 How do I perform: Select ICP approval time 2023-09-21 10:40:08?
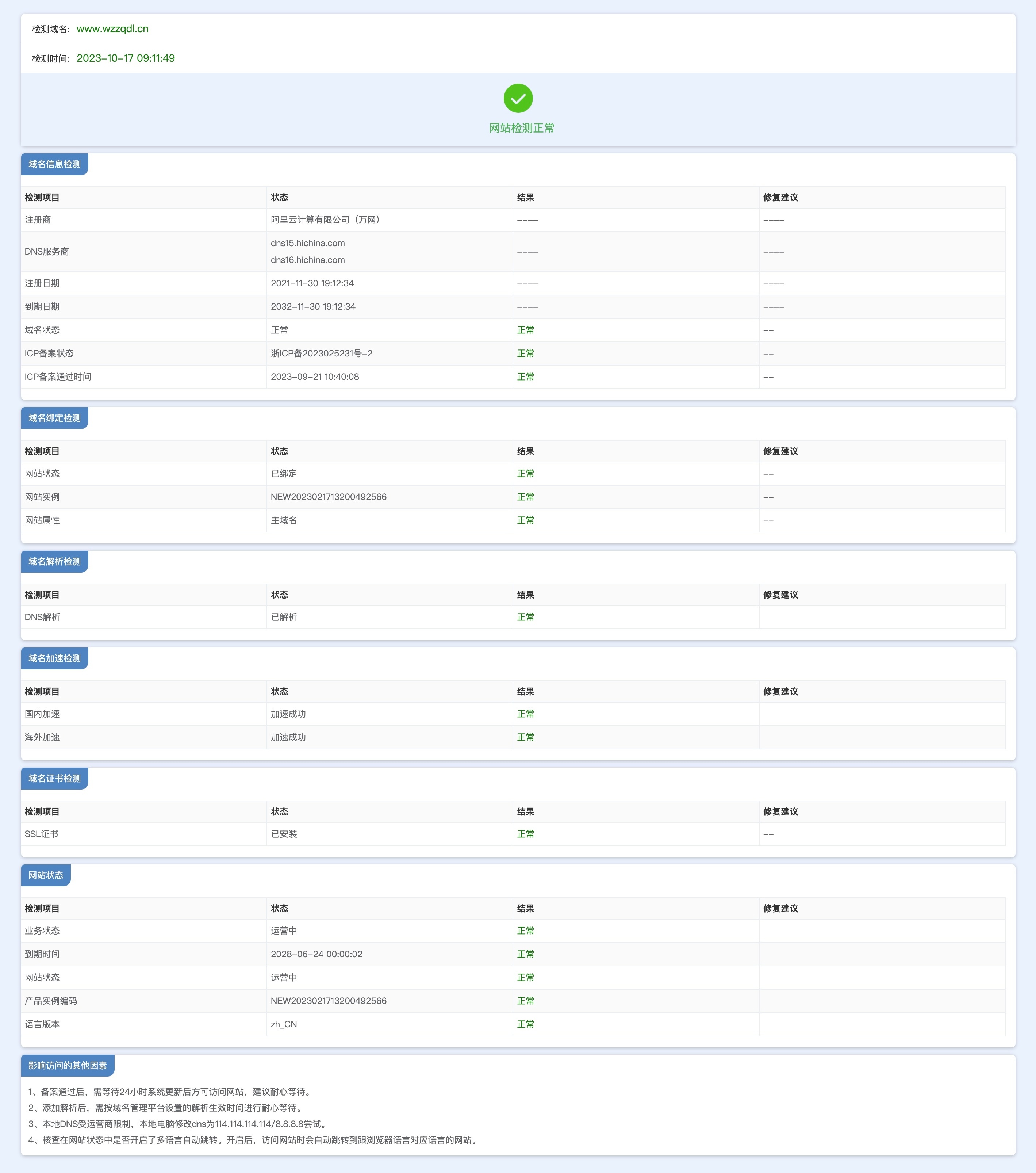315,377
